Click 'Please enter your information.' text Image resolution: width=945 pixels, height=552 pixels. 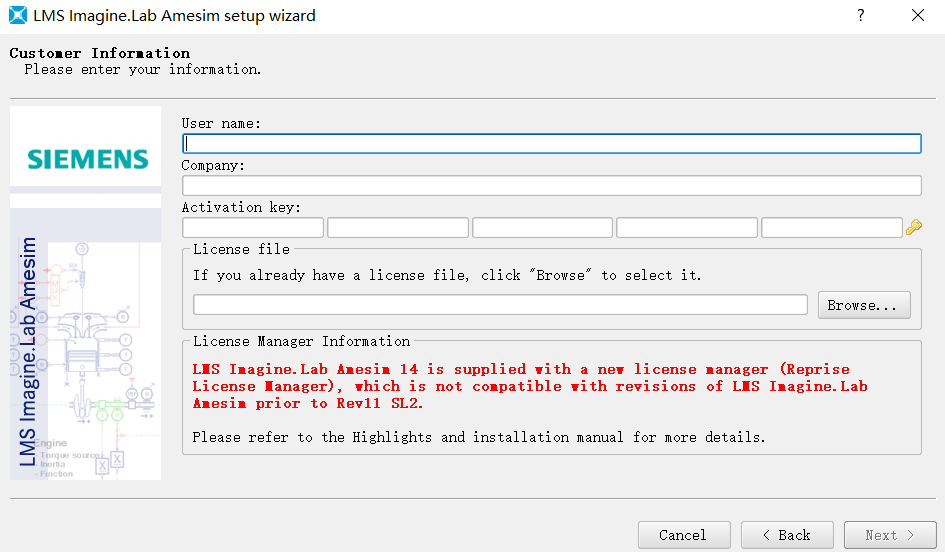pyautogui.click(x=143, y=69)
